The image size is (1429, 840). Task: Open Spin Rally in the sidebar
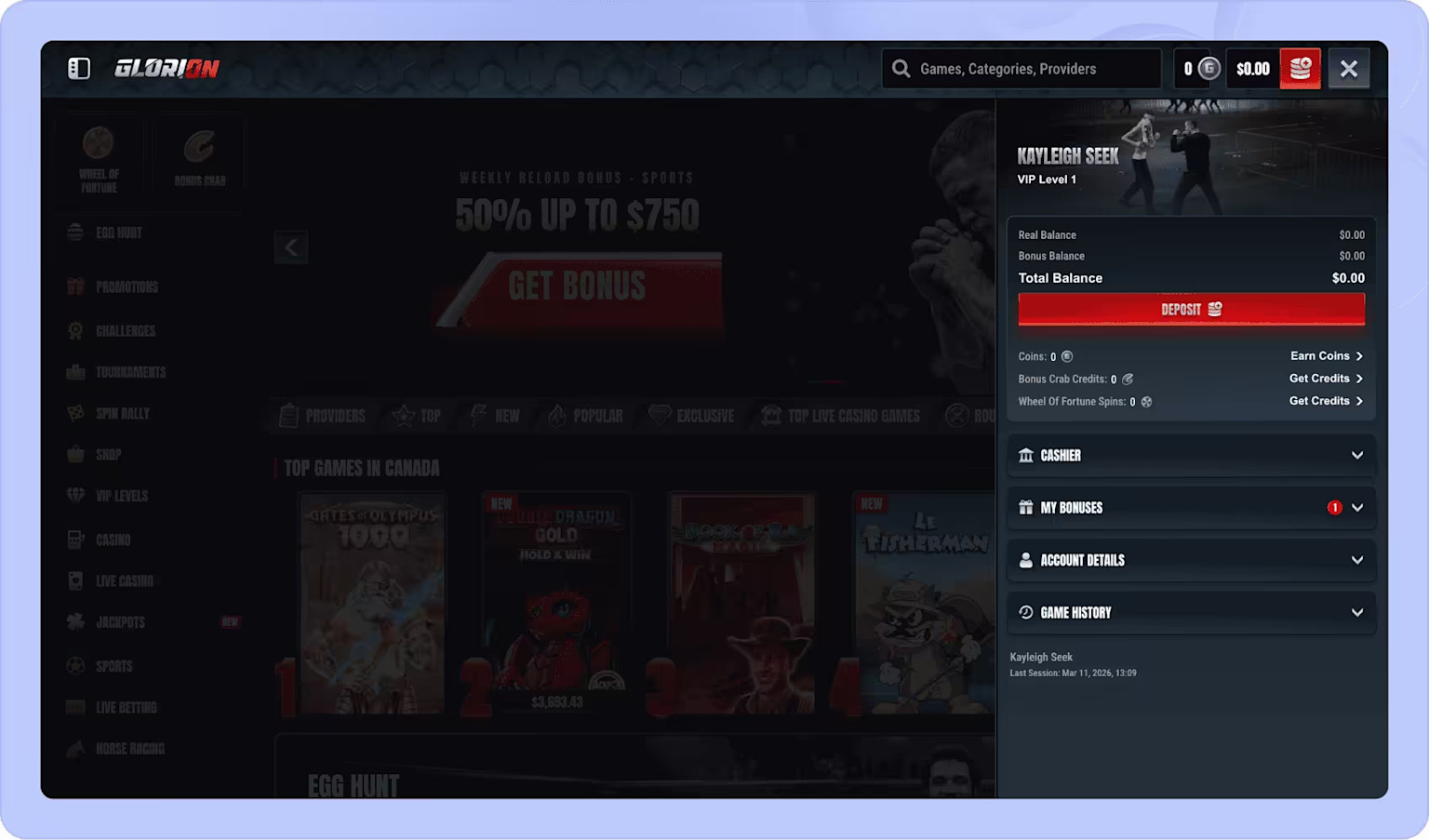click(x=108, y=413)
